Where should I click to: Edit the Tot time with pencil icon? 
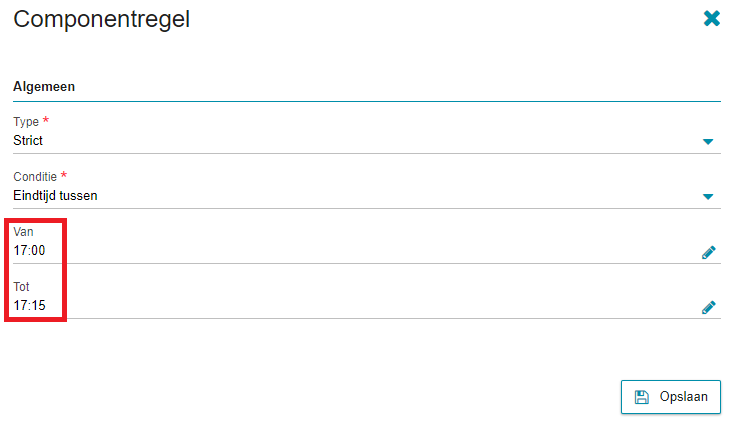point(708,308)
